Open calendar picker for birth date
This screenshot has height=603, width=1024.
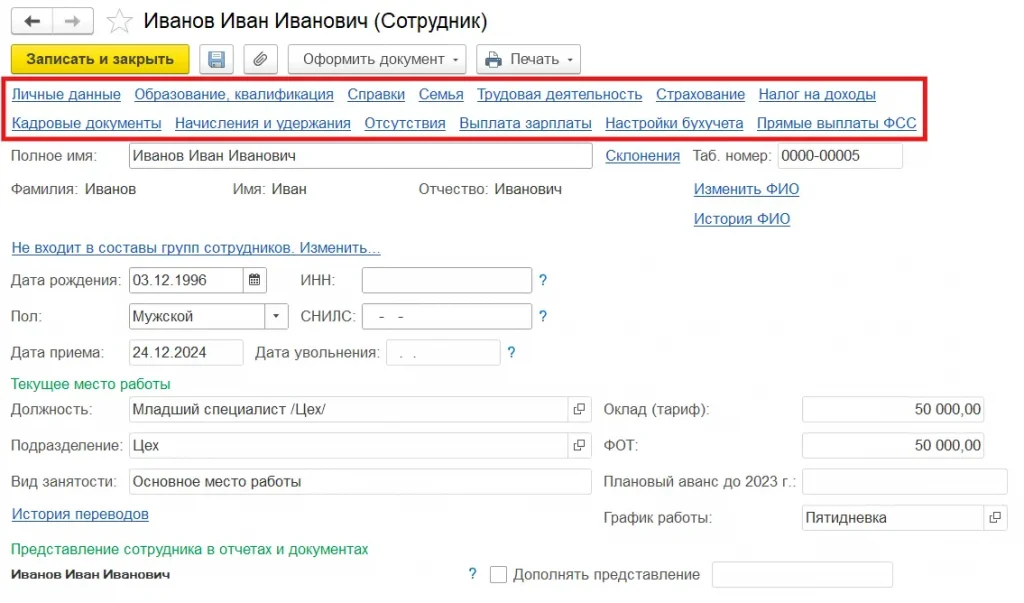pyautogui.click(x=255, y=280)
